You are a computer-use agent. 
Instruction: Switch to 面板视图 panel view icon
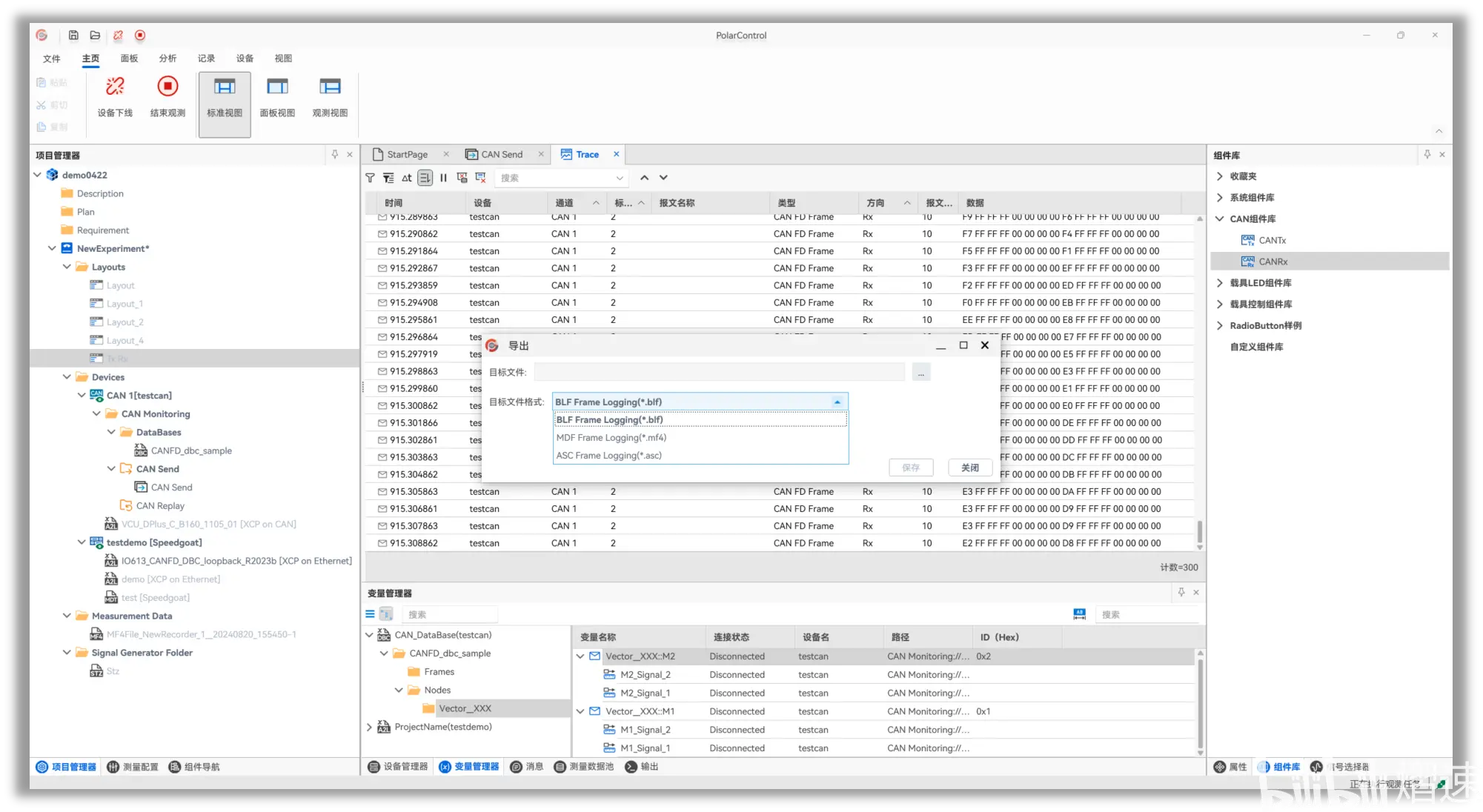point(277,87)
